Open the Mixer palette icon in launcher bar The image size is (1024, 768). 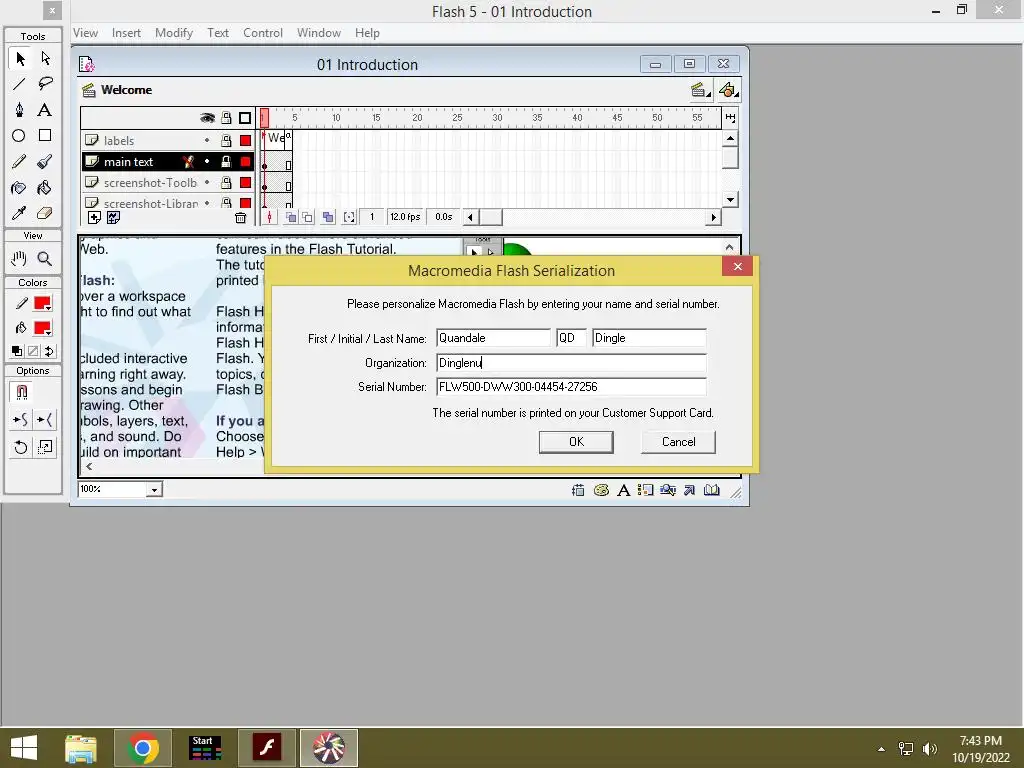click(601, 490)
